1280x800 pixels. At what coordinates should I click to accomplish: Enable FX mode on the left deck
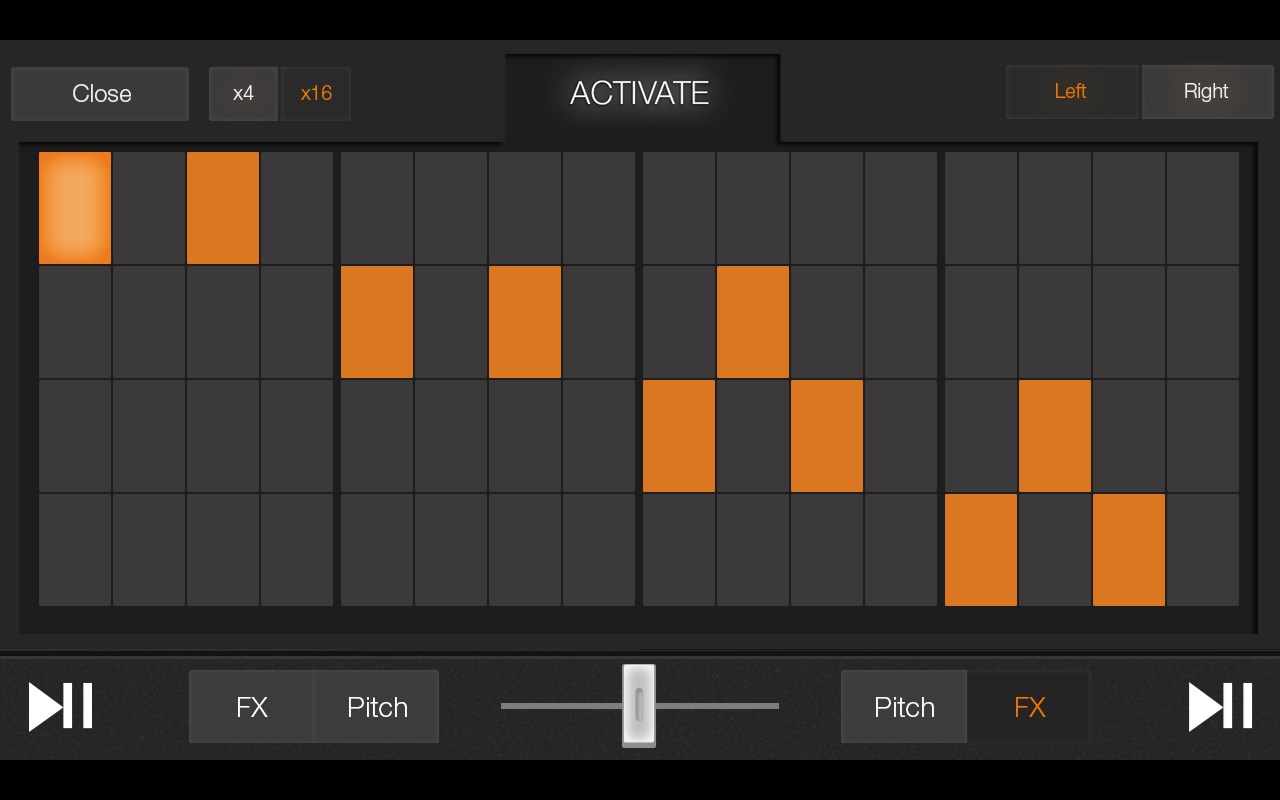[251, 707]
